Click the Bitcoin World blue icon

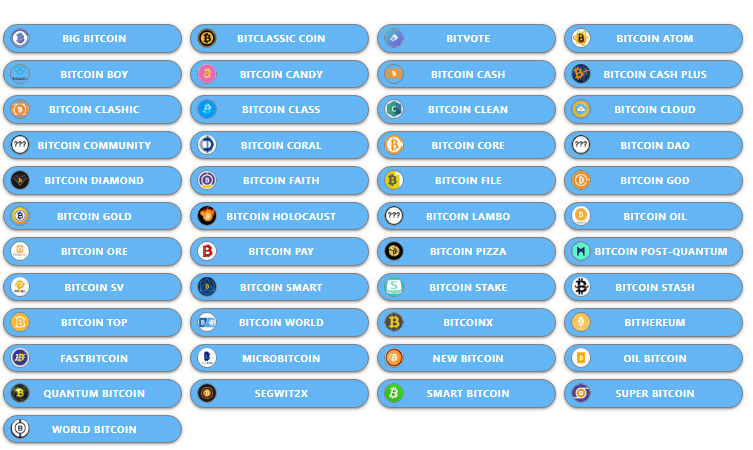tap(207, 322)
